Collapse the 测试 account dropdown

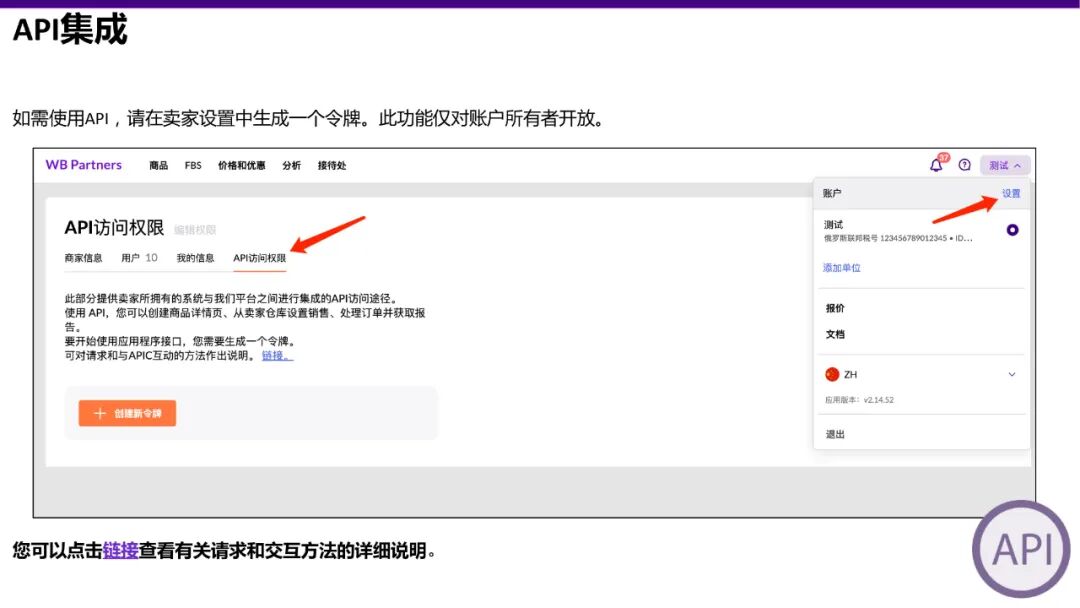coord(1003,164)
